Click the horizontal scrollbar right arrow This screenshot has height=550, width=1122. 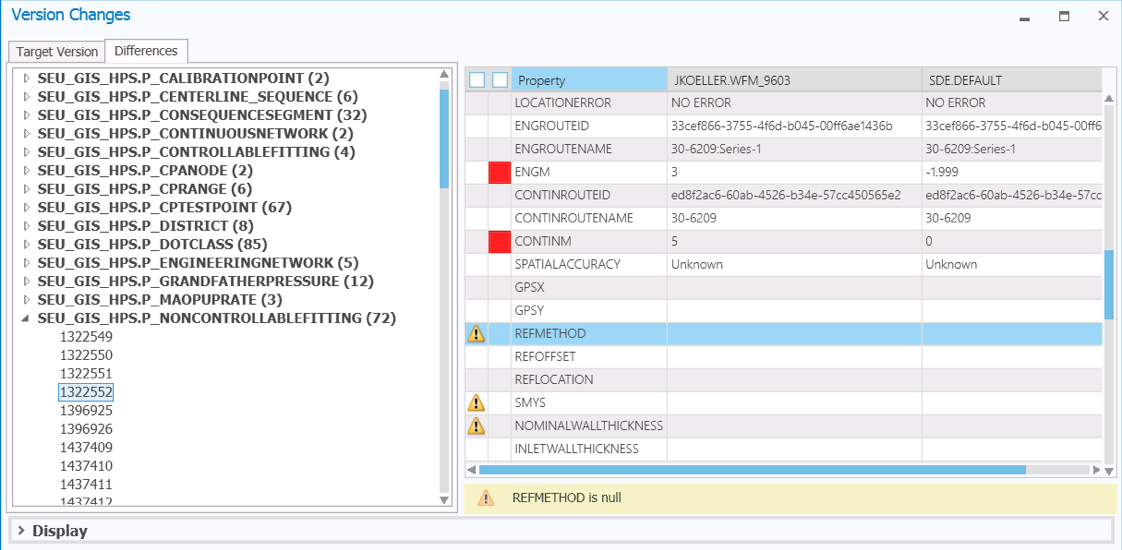point(1096,470)
